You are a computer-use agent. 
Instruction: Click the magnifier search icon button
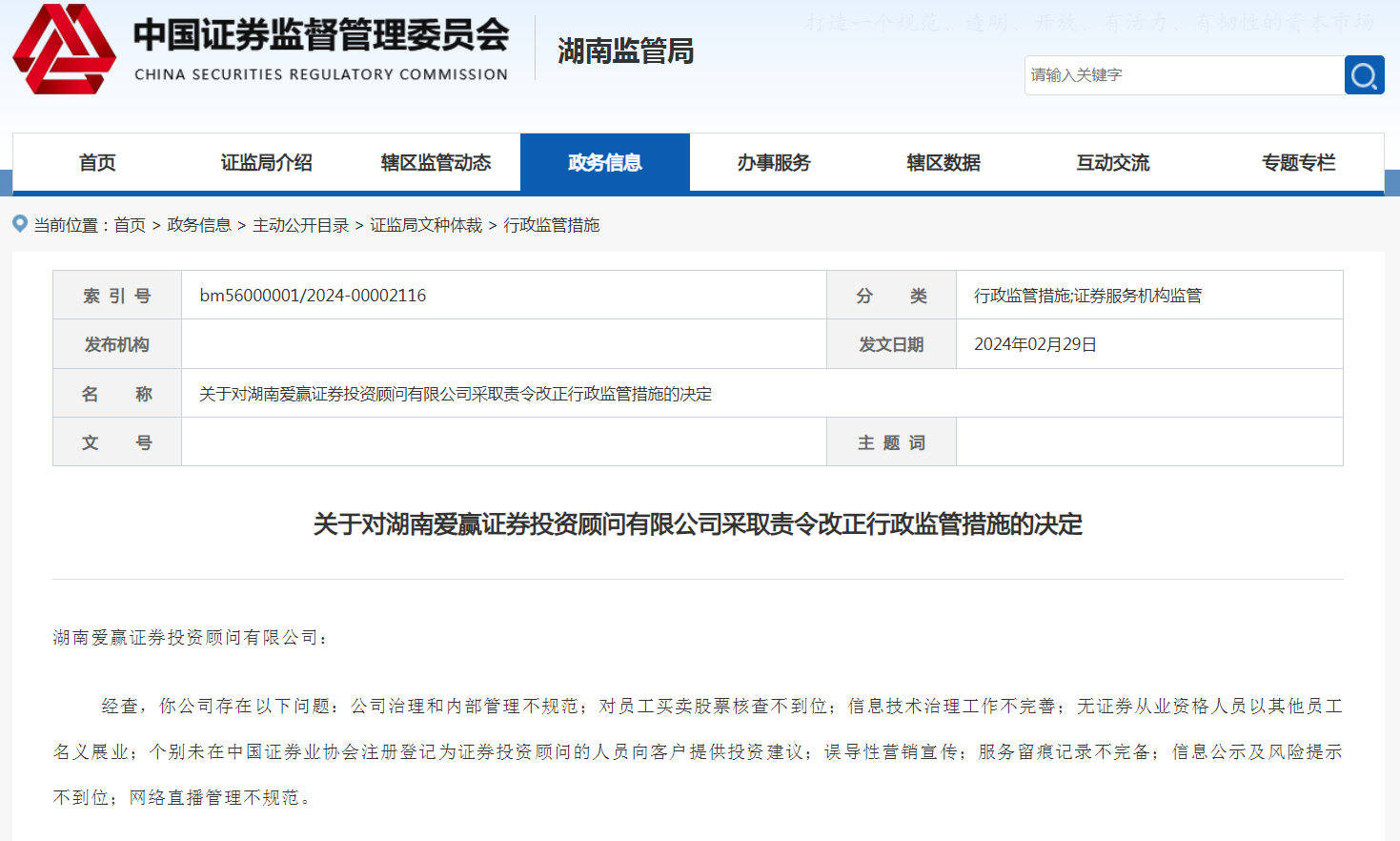coord(1364,75)
